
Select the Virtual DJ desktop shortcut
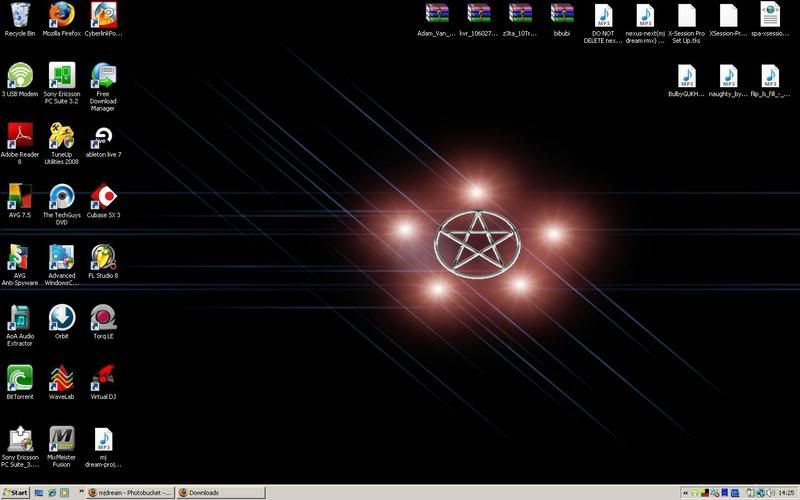click(x=103, y=378)
